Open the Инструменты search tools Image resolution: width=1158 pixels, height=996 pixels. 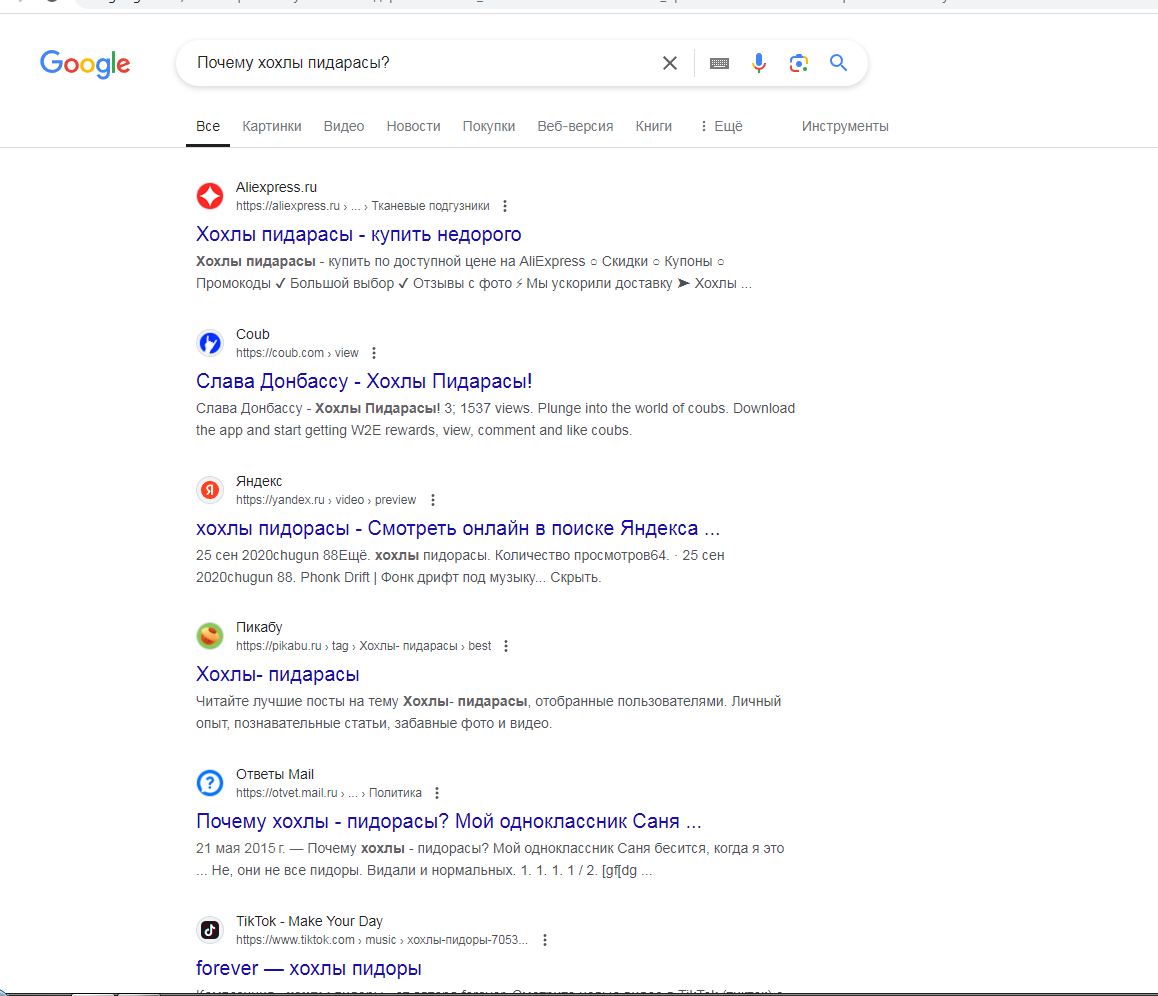point(845,126)
